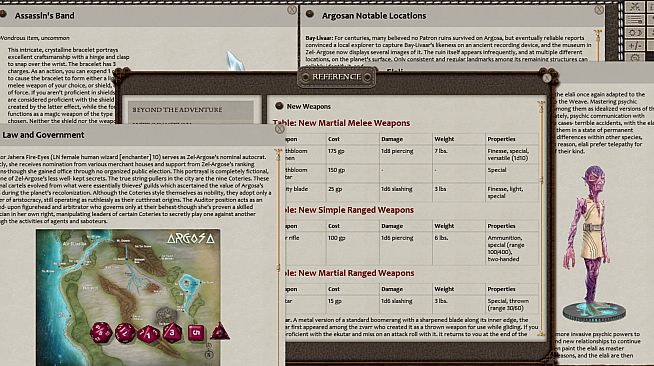Click the 6 lbs. weight cell
This screenshot has width=654, height=366.
[459, 248]
